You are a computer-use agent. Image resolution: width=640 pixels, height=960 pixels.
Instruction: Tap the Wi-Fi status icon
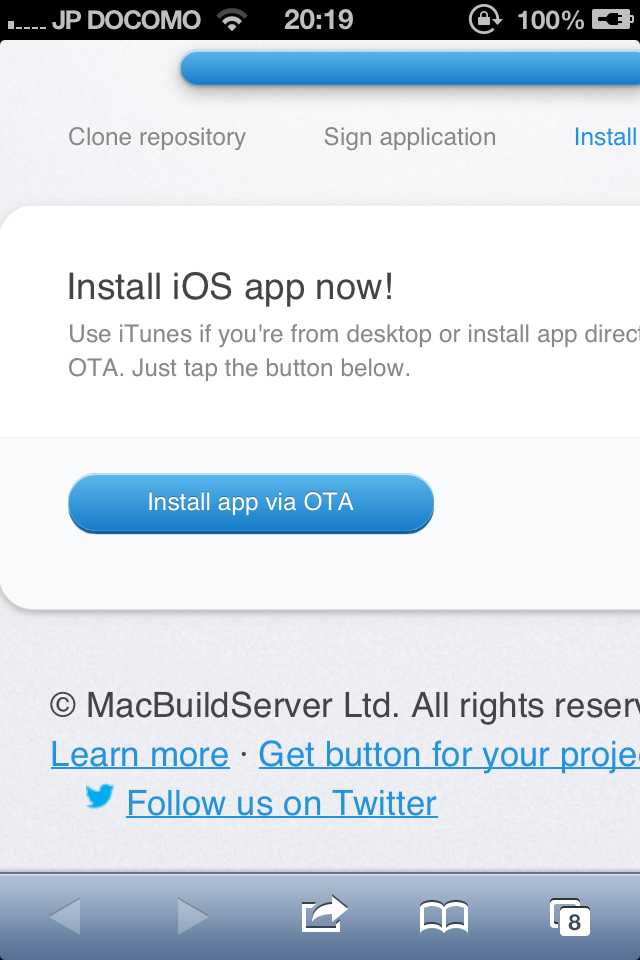[x=232, y=20]
